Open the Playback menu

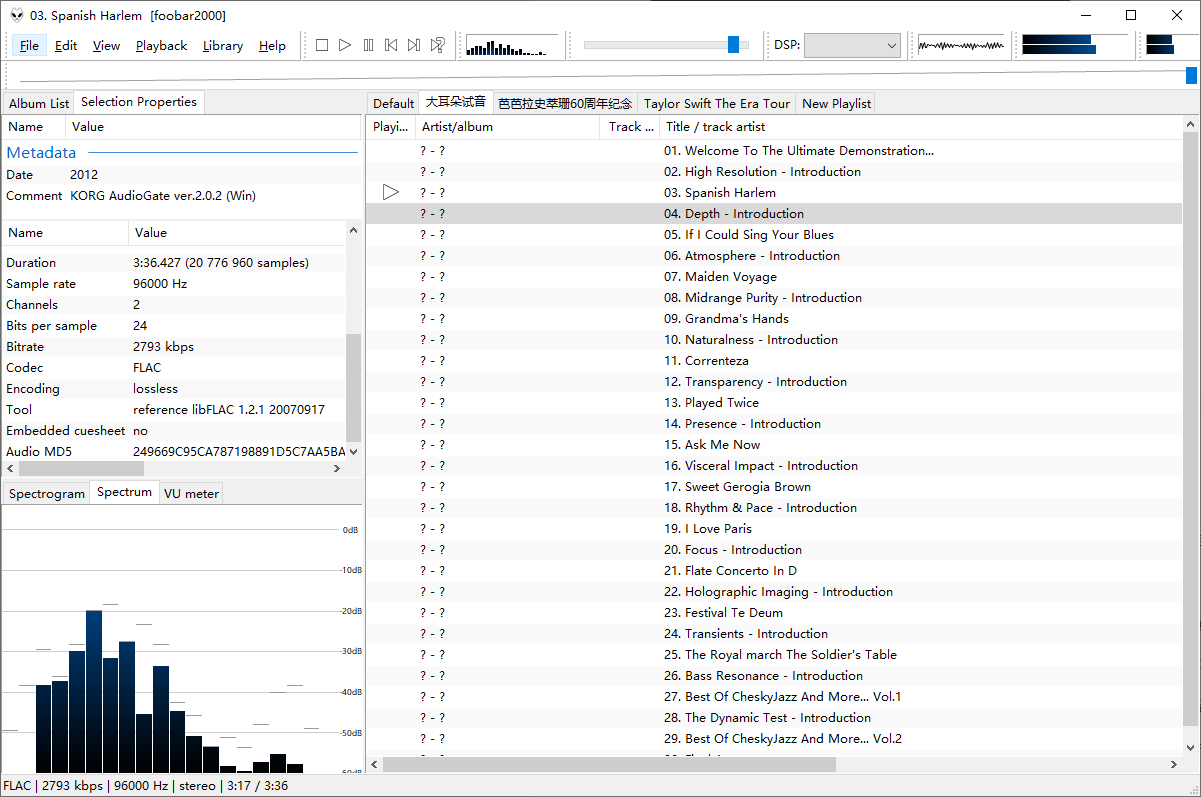[161, 46]
